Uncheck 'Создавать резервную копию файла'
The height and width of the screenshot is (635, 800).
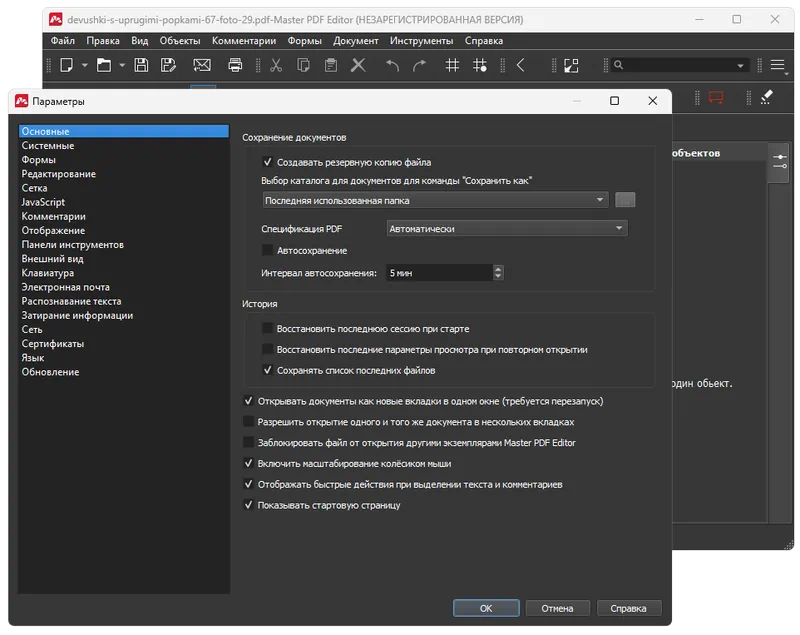(x=268, y=161)
